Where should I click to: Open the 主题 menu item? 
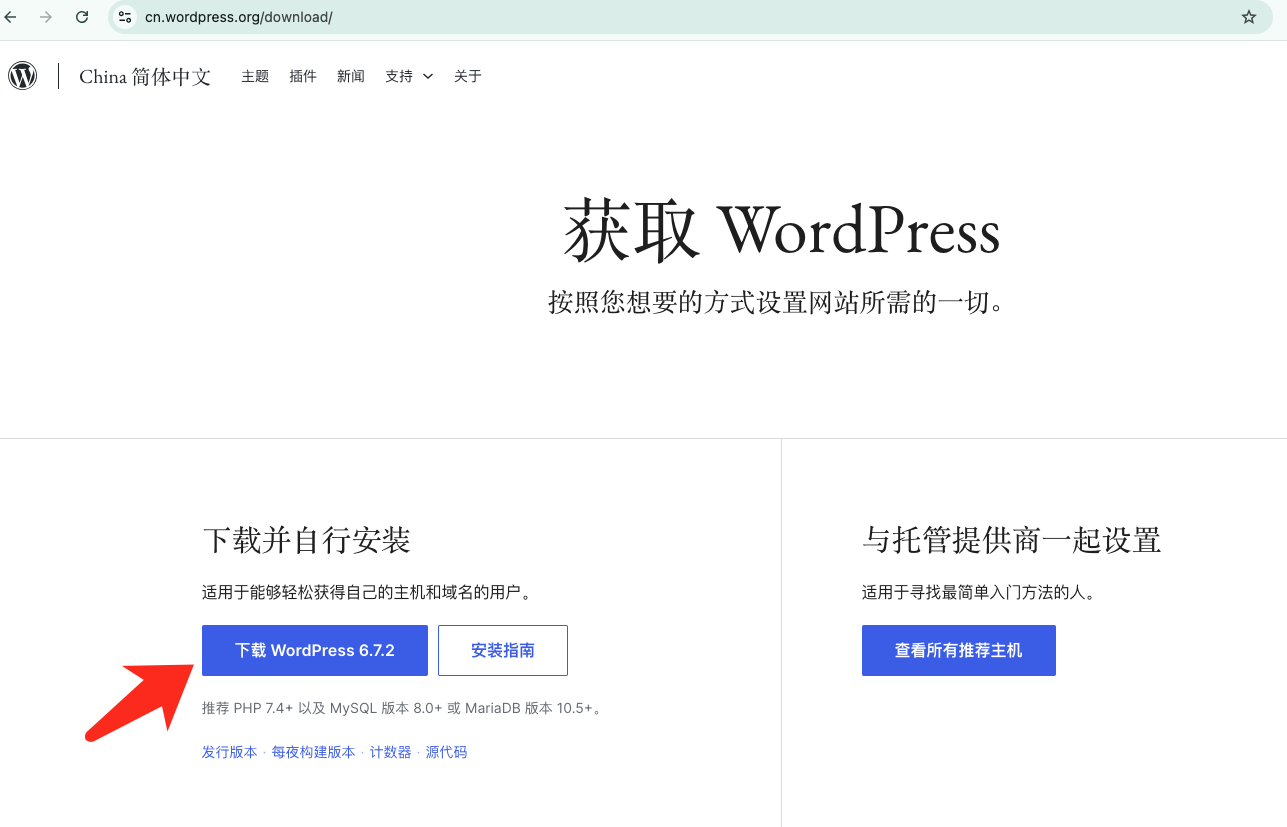(255, 76)
